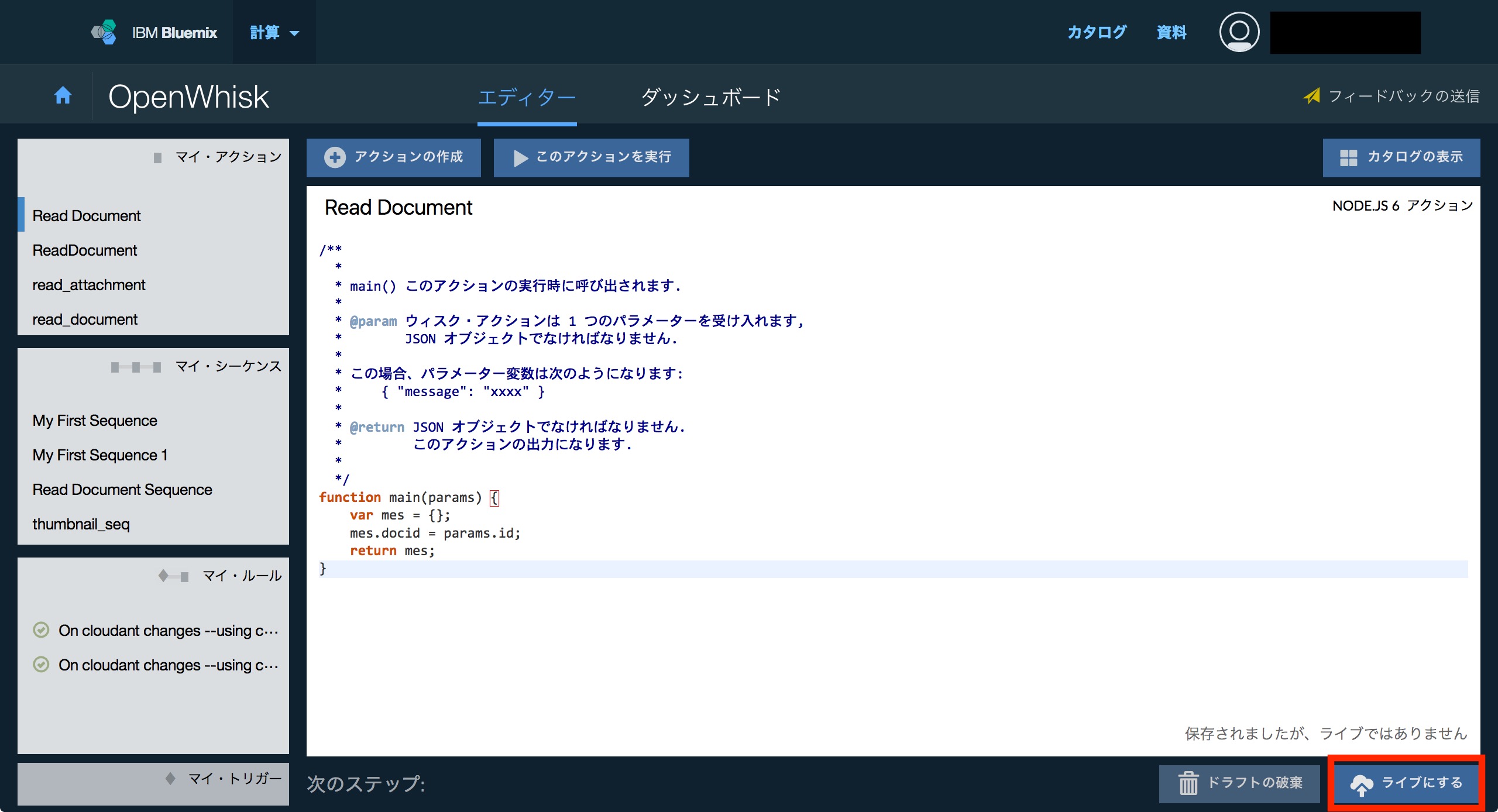Screen dimensions: 1498x812
Task: Click the フィードバックの送信 link text
Action: (1404, 96)
